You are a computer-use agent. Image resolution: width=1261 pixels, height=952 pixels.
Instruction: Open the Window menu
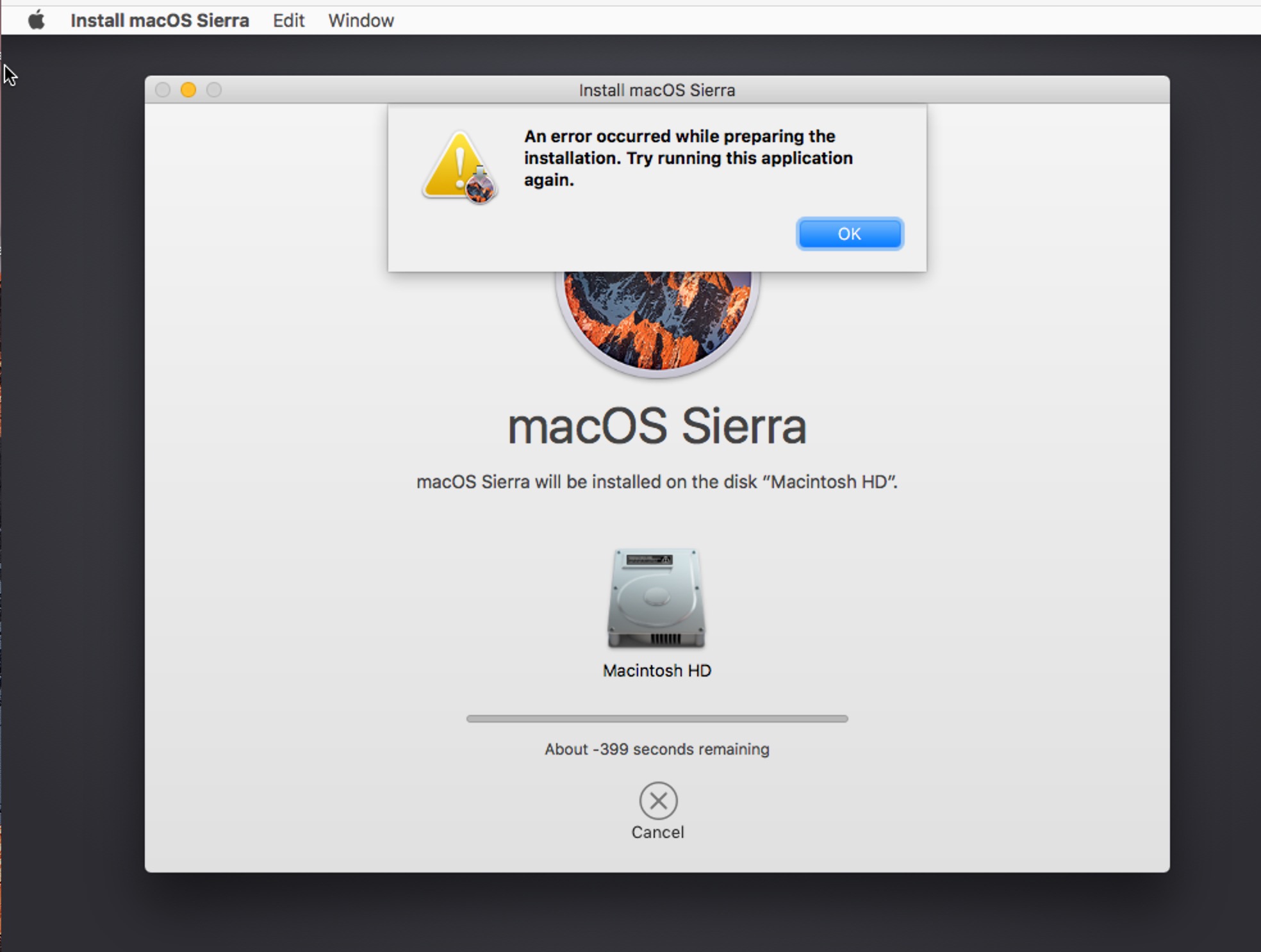point(361,20)
